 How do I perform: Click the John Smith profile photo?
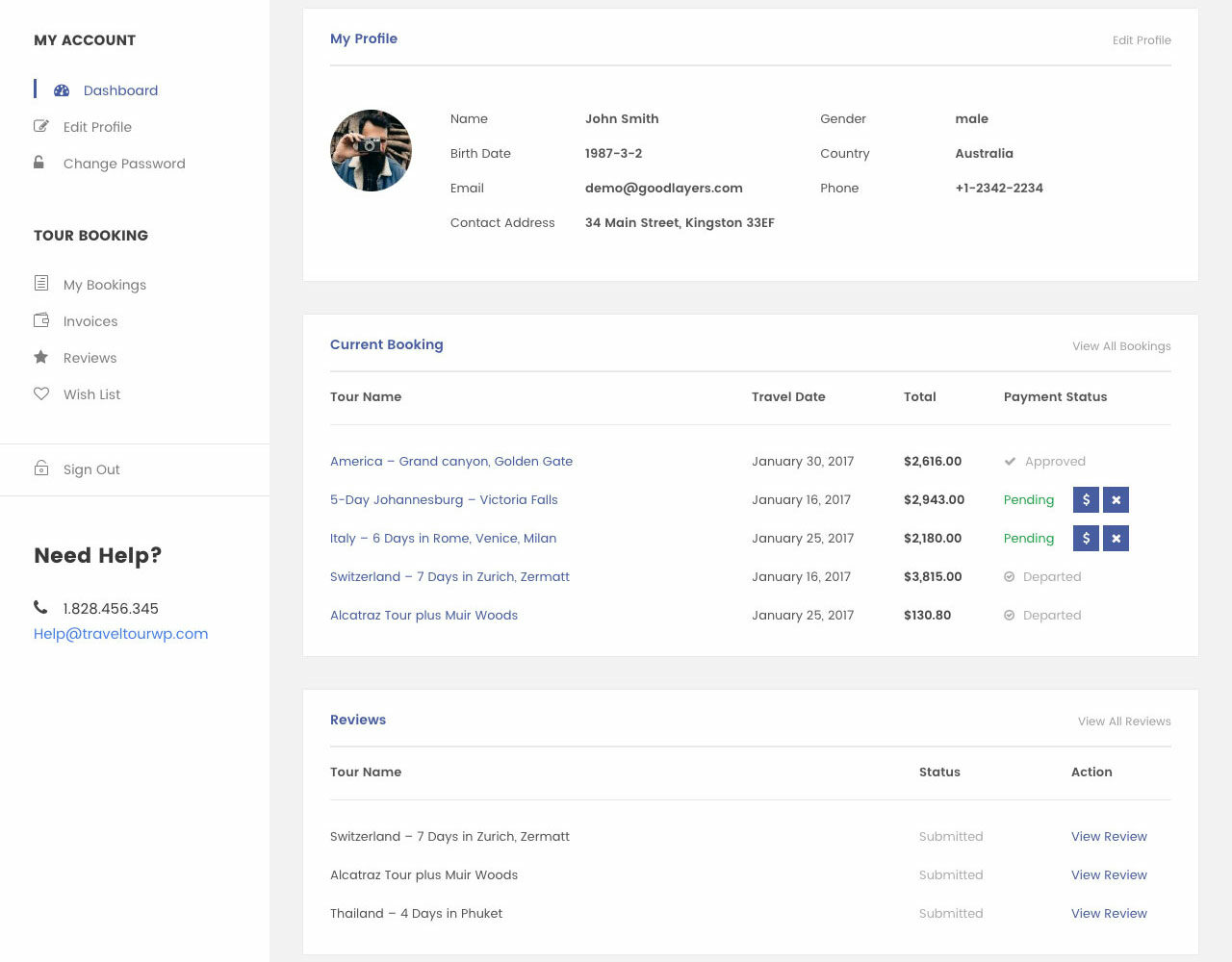371,151
